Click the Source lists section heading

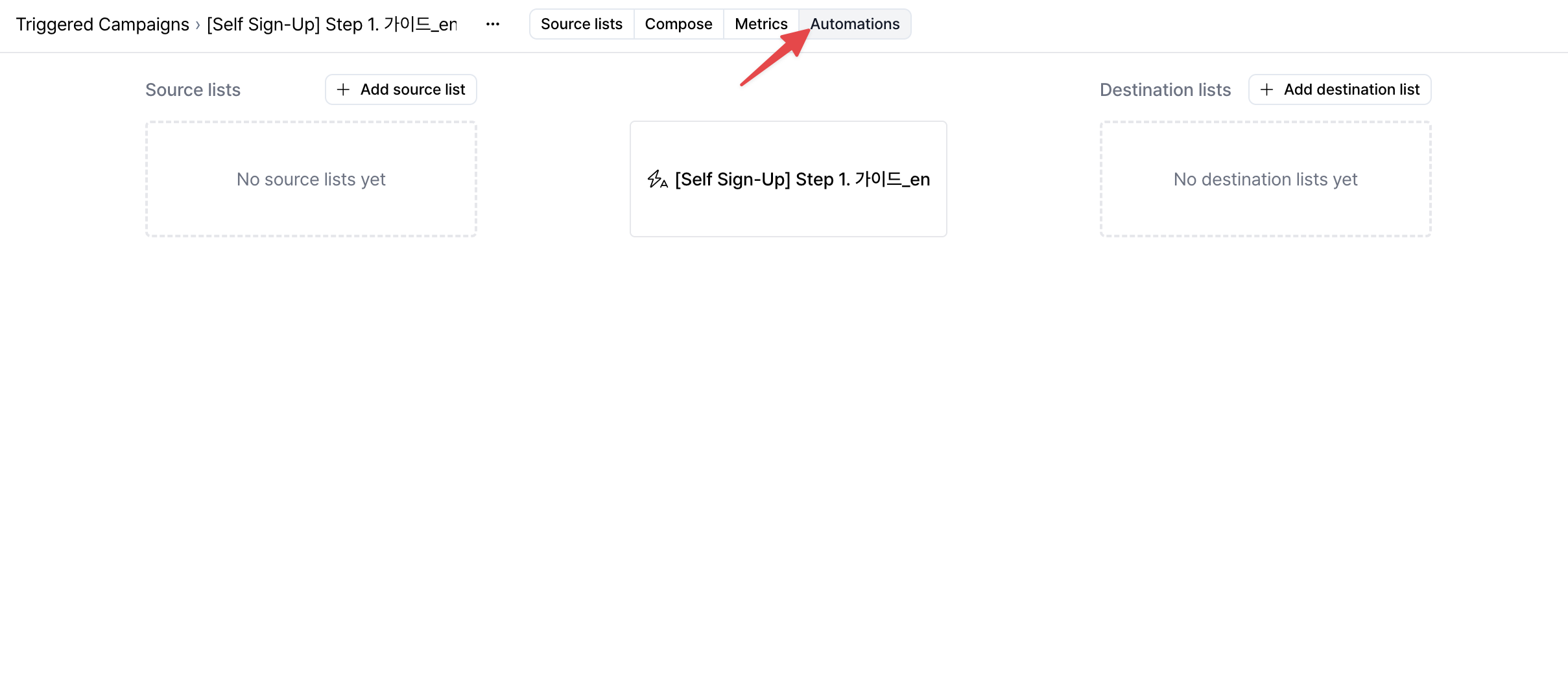point(193,89)
